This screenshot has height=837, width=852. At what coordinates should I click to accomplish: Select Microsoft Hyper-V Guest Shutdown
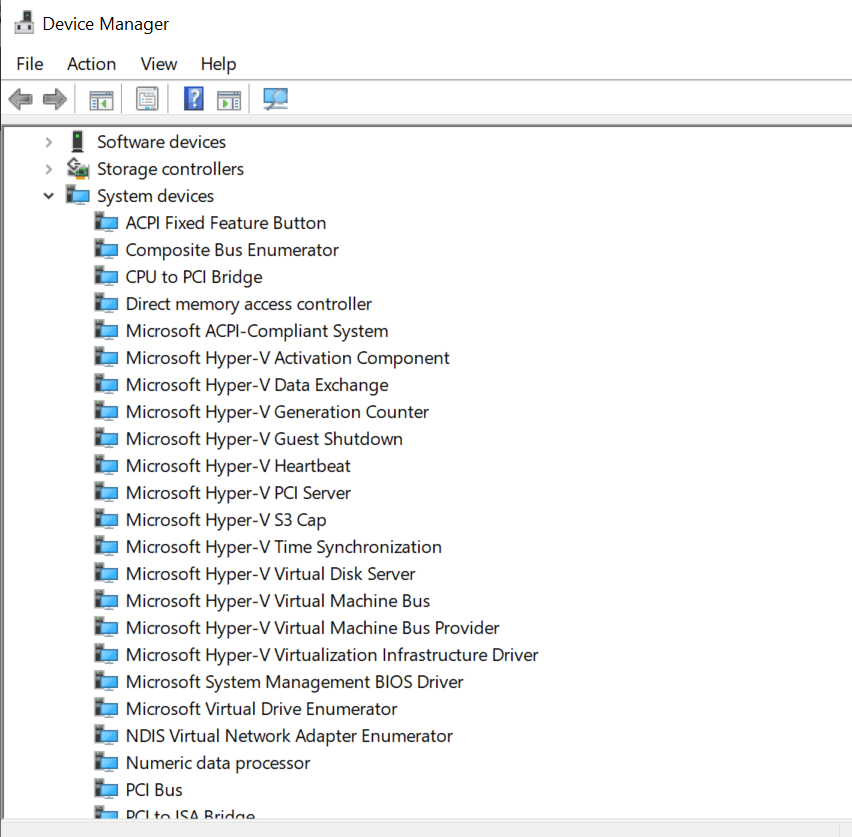click(x=264, y=439)
